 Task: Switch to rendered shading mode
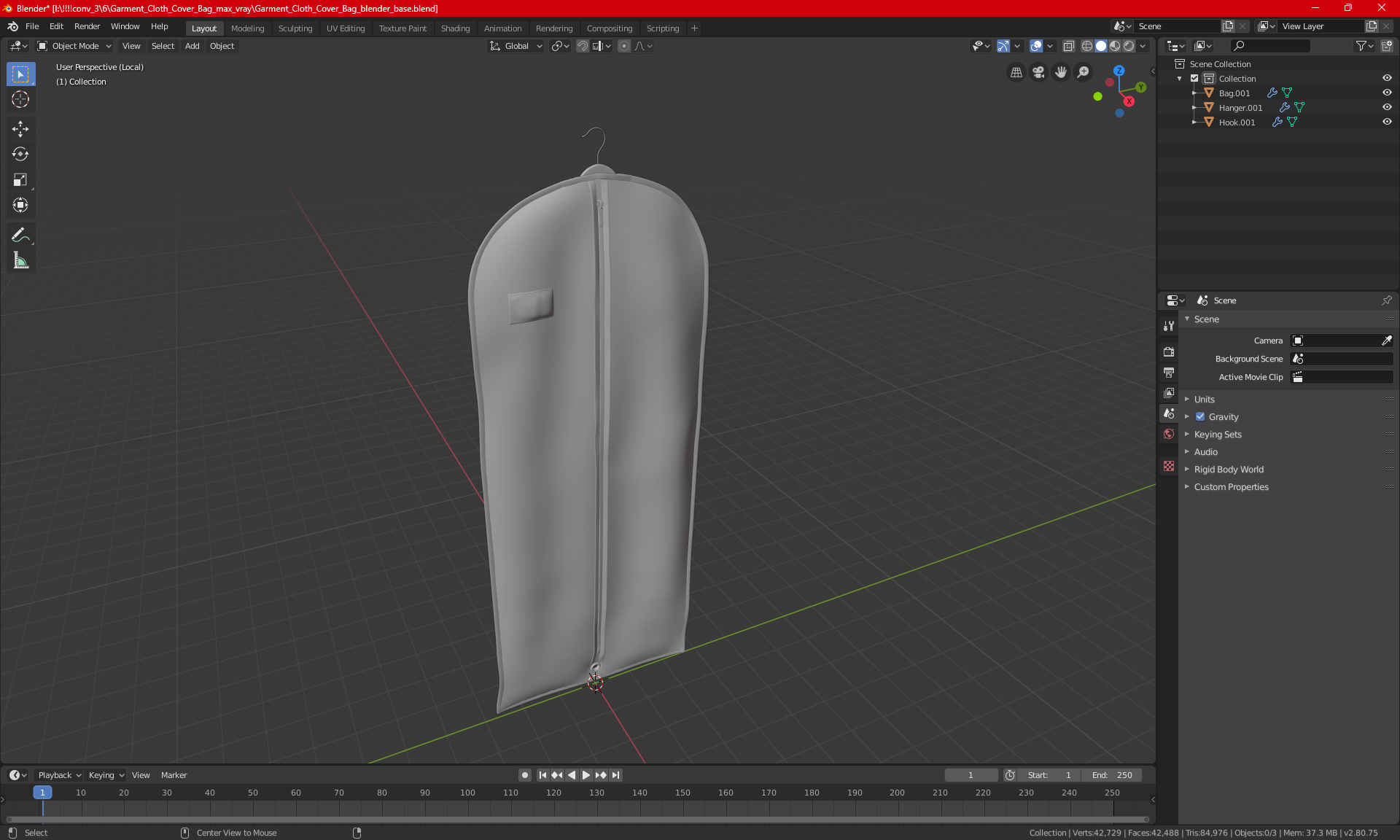pos(1129,46)
